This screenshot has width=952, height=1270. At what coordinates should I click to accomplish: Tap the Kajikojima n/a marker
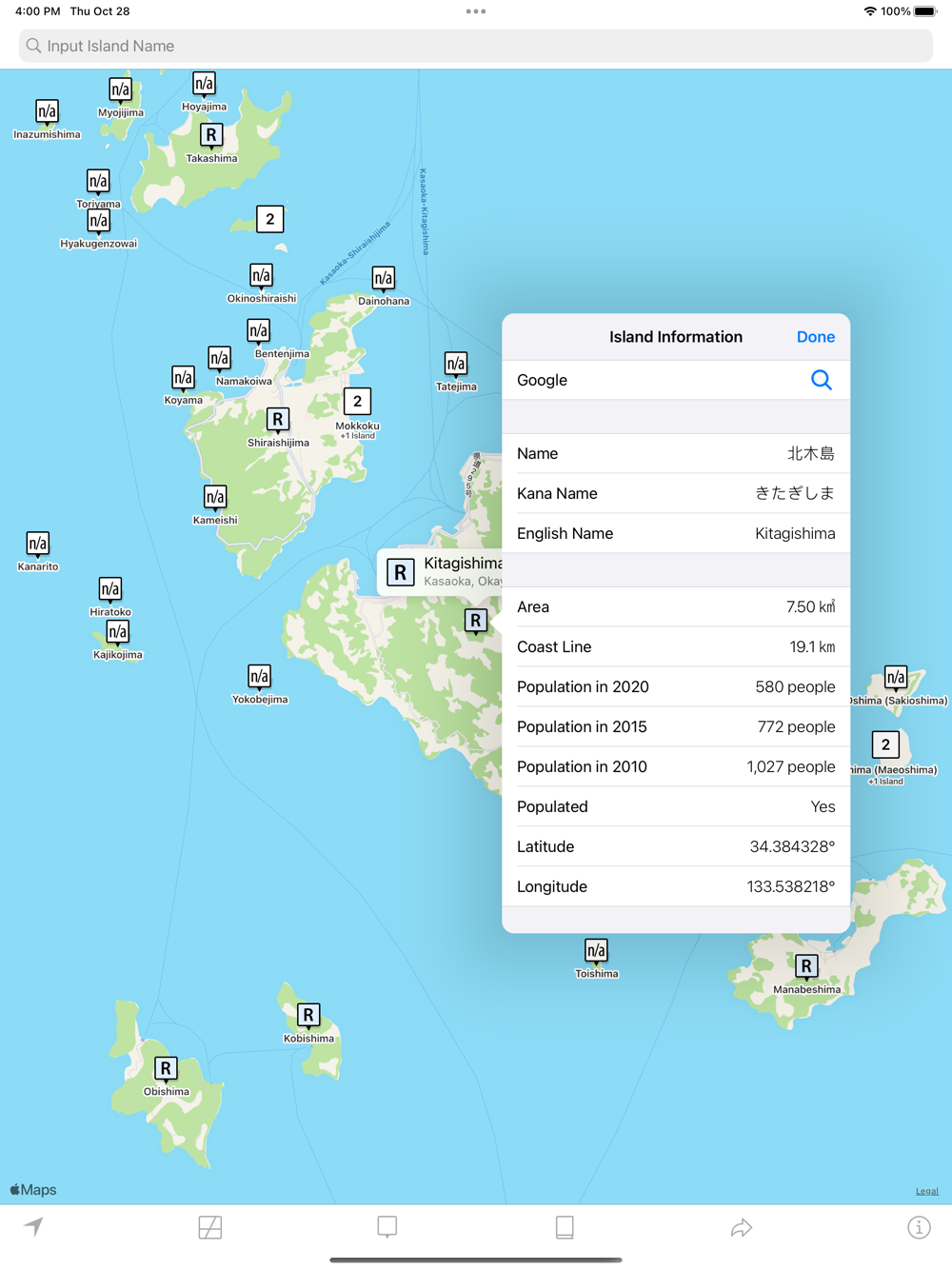[117, 632]
